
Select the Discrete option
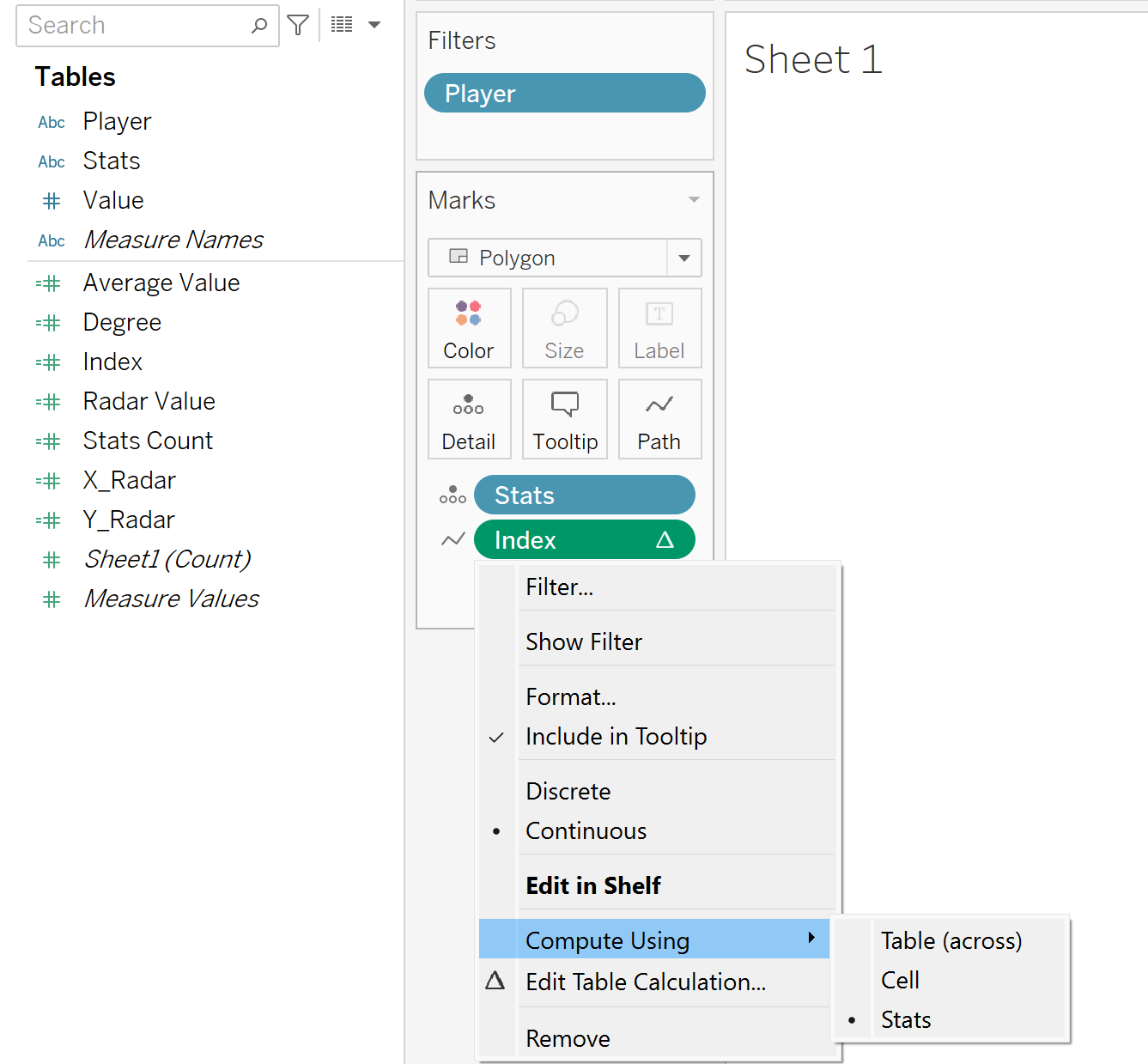click(x=568, y=792)
